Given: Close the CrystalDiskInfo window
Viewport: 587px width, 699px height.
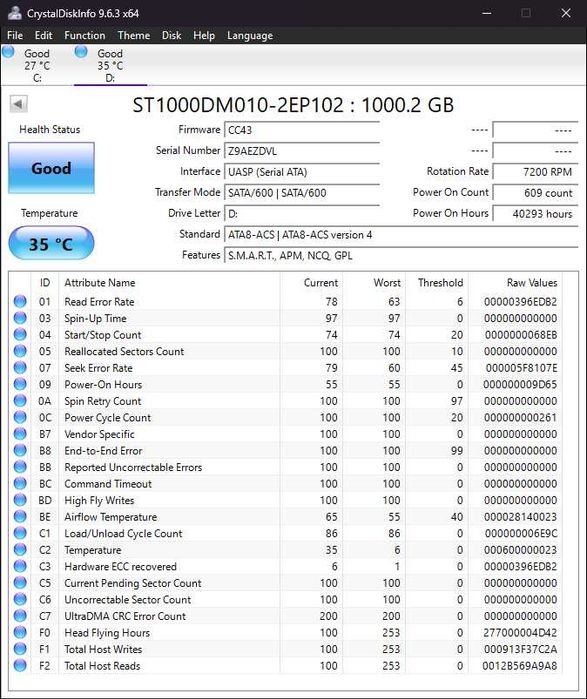Looking at the screenshot, I should pyautogui.click(x=566, y=13).
